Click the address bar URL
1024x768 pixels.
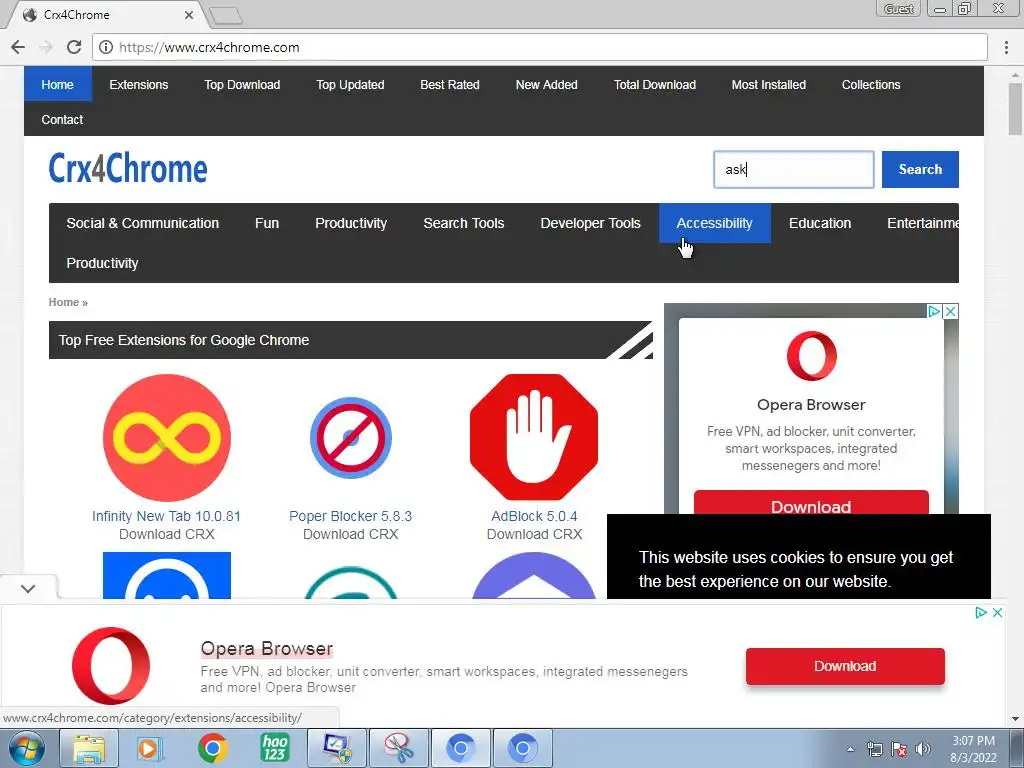click(x=209, y=47)
